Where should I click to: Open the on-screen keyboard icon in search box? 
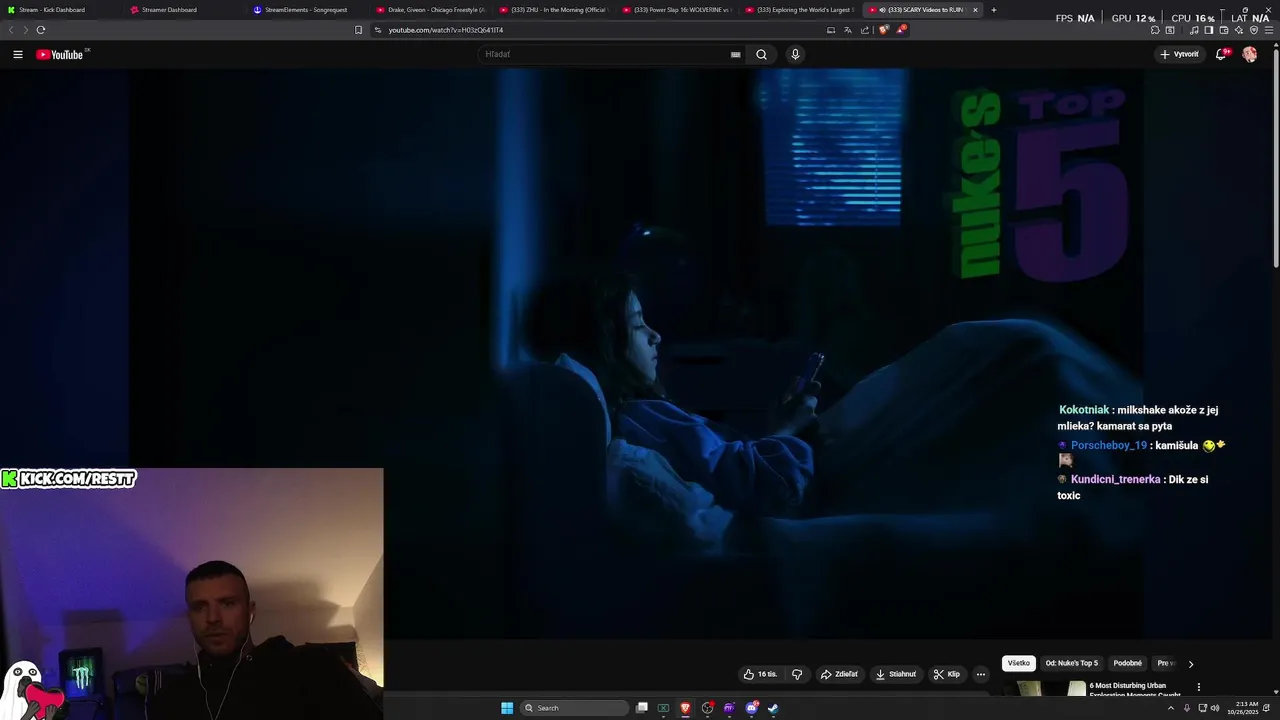point(736,54)
